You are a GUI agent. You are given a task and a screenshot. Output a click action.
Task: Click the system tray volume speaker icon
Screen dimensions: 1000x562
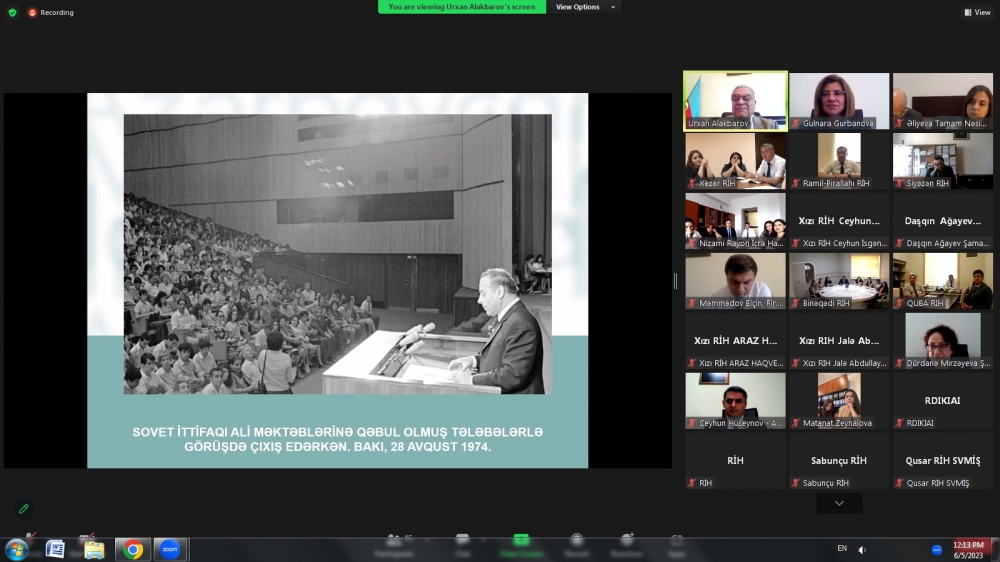(x=862, y=549)
